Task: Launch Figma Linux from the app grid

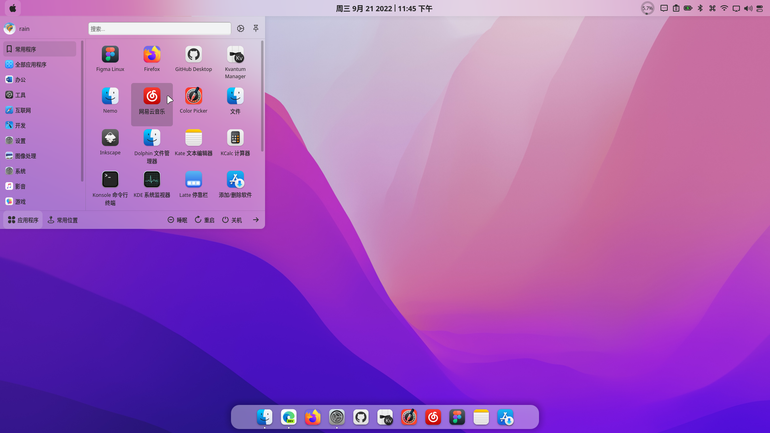Action: [x=110, y=58]
